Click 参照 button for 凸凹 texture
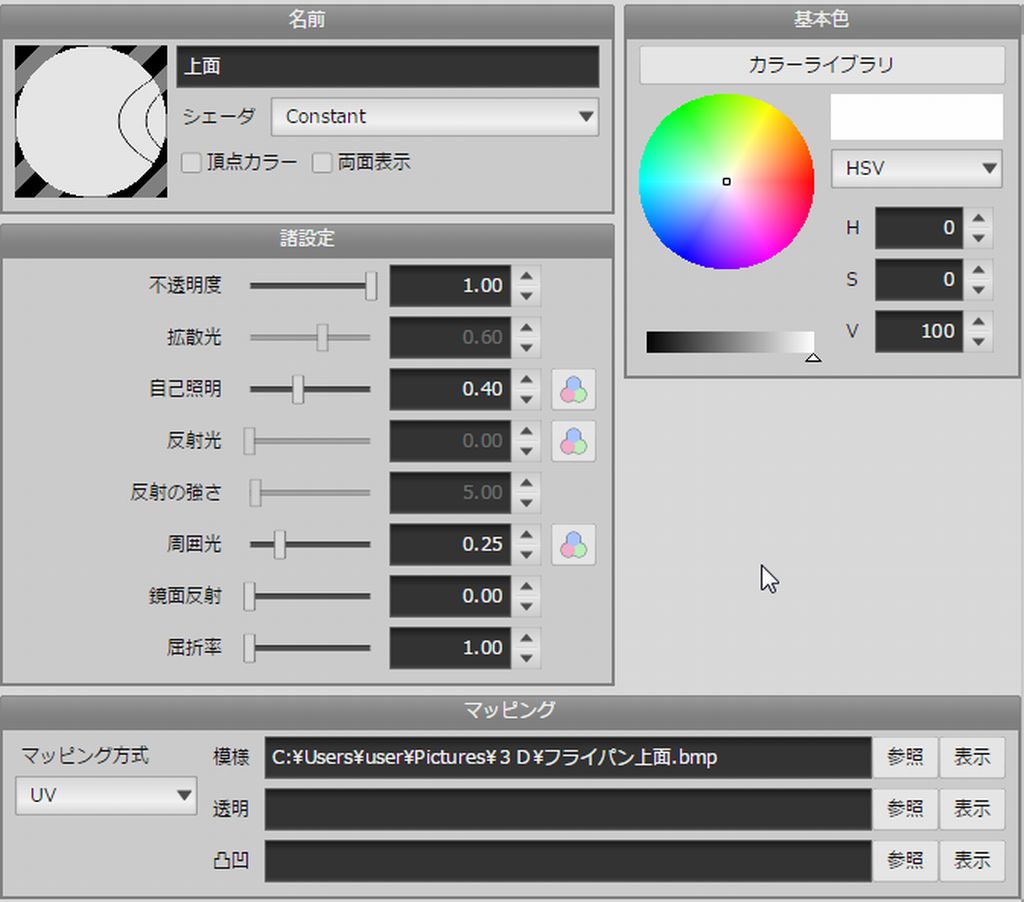Image resolution: width=1024 pixels, height=902 pixels. 905,860
